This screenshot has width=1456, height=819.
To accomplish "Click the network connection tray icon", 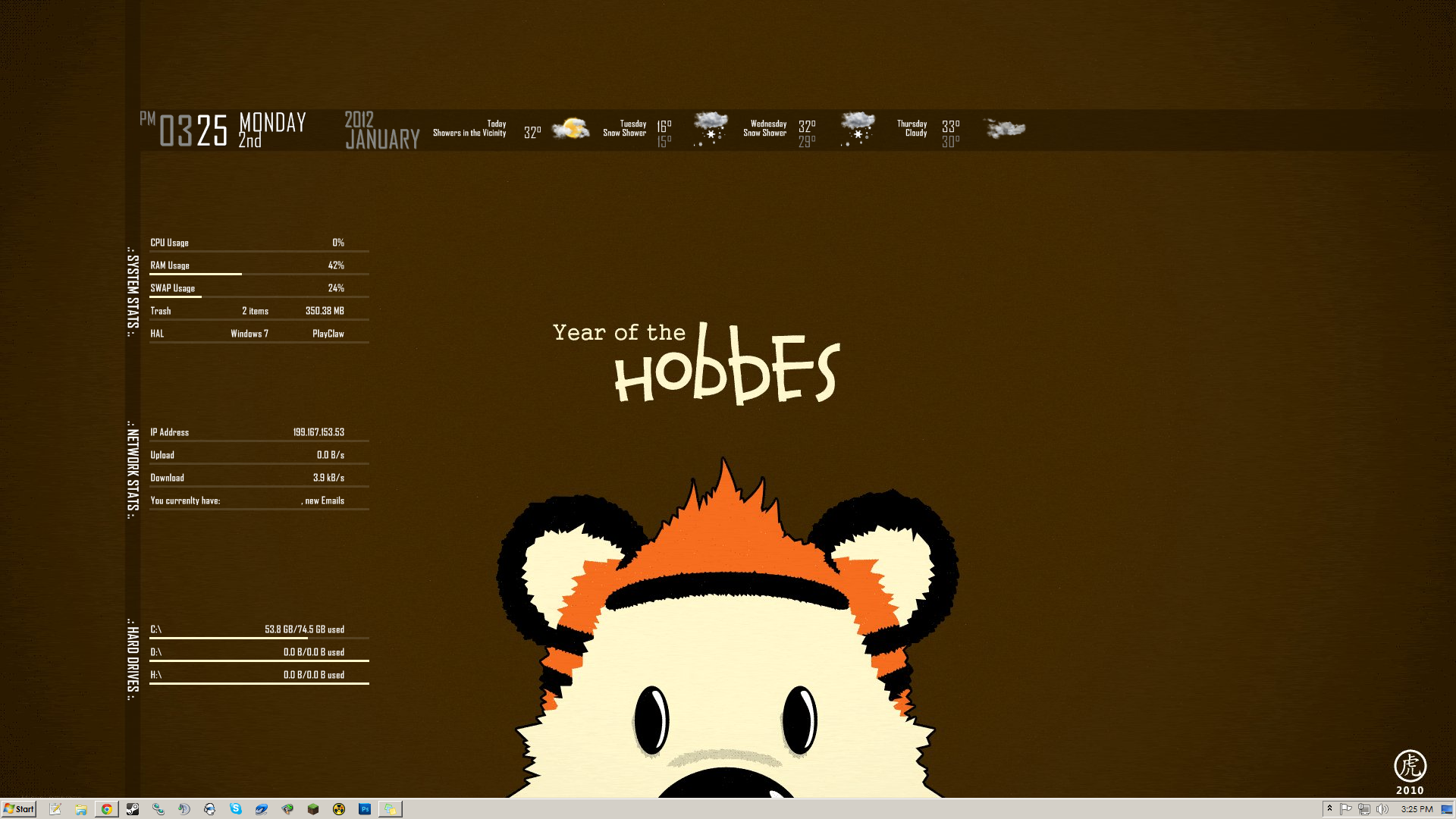I will coord(1364,809).
